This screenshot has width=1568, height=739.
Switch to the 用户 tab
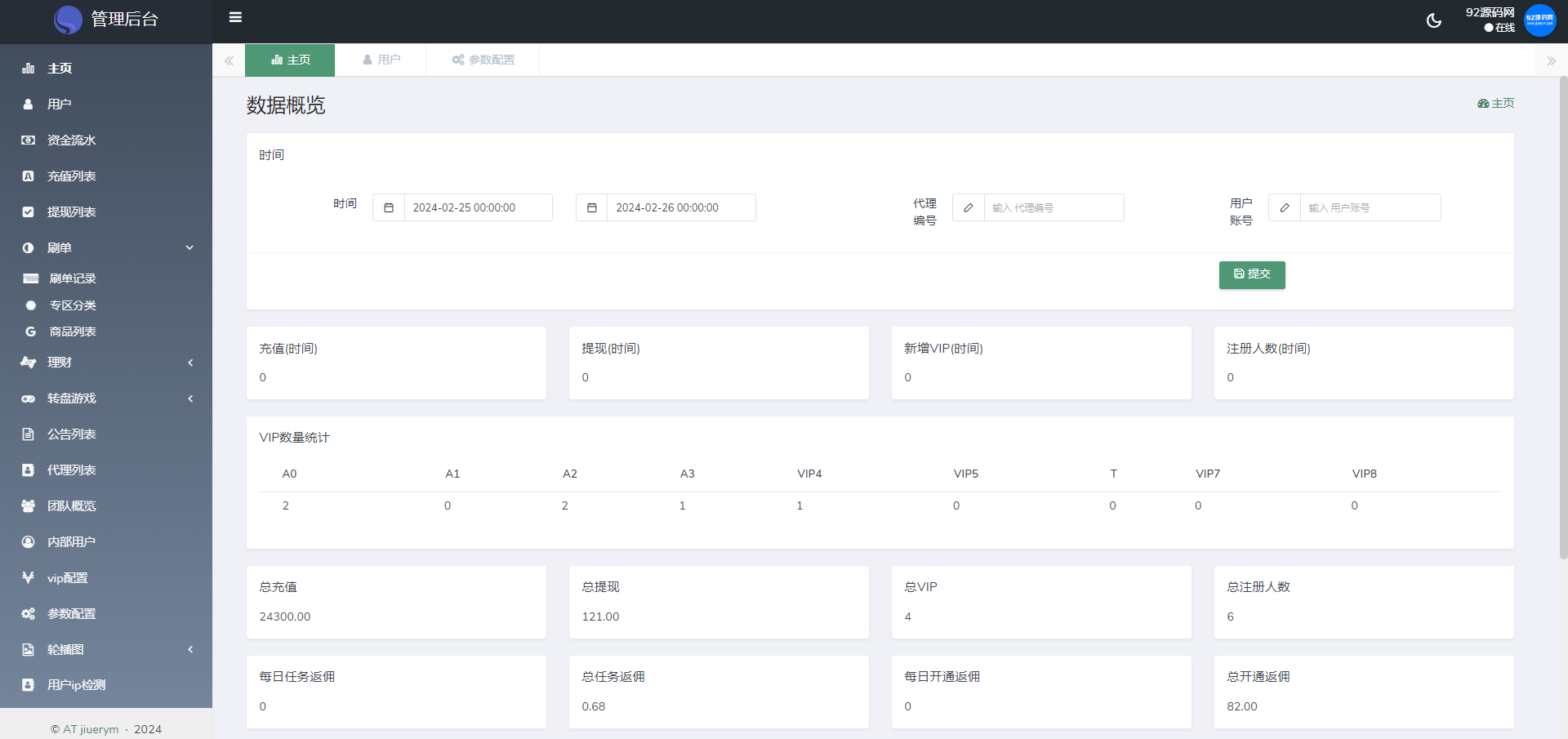(x=381, y=60)
